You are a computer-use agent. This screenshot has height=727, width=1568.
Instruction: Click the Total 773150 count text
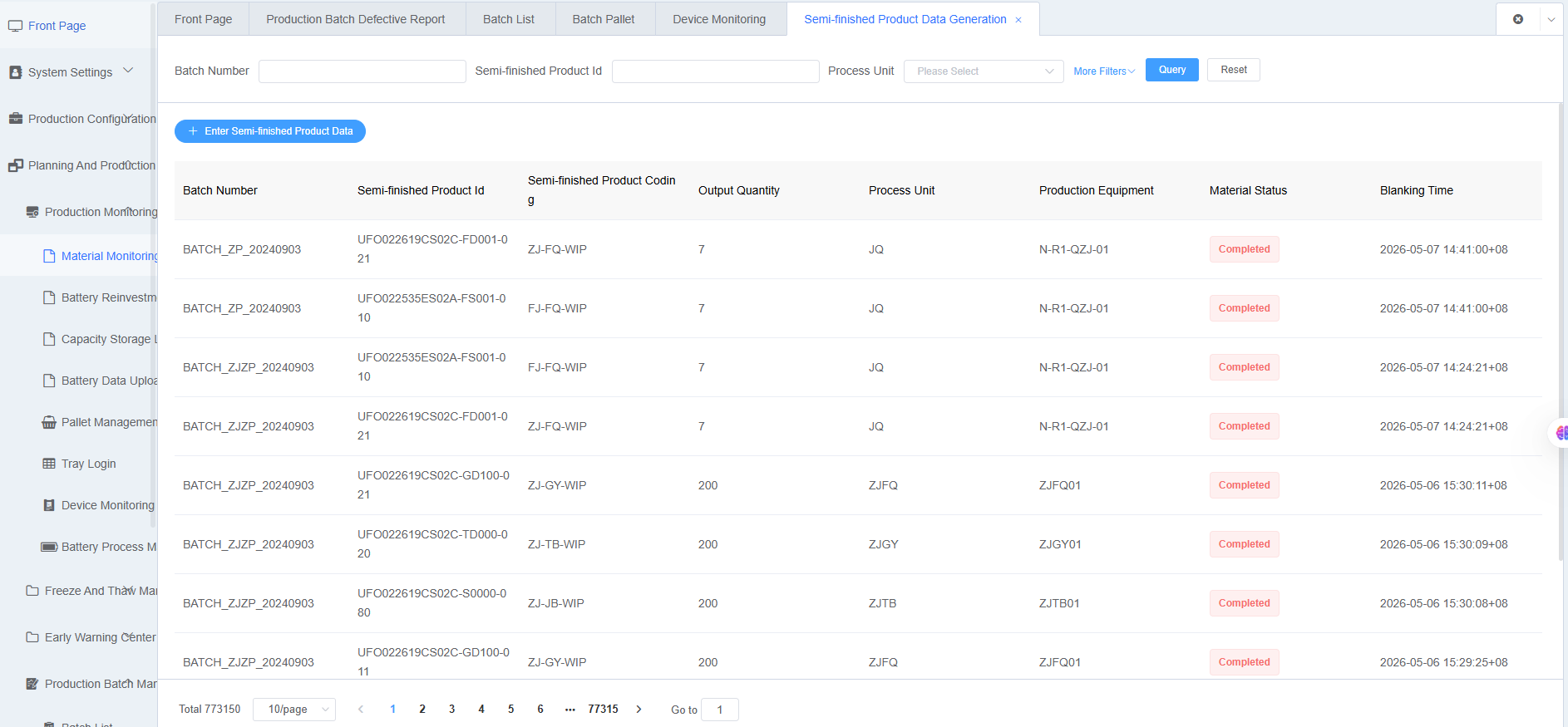(210, 709)
